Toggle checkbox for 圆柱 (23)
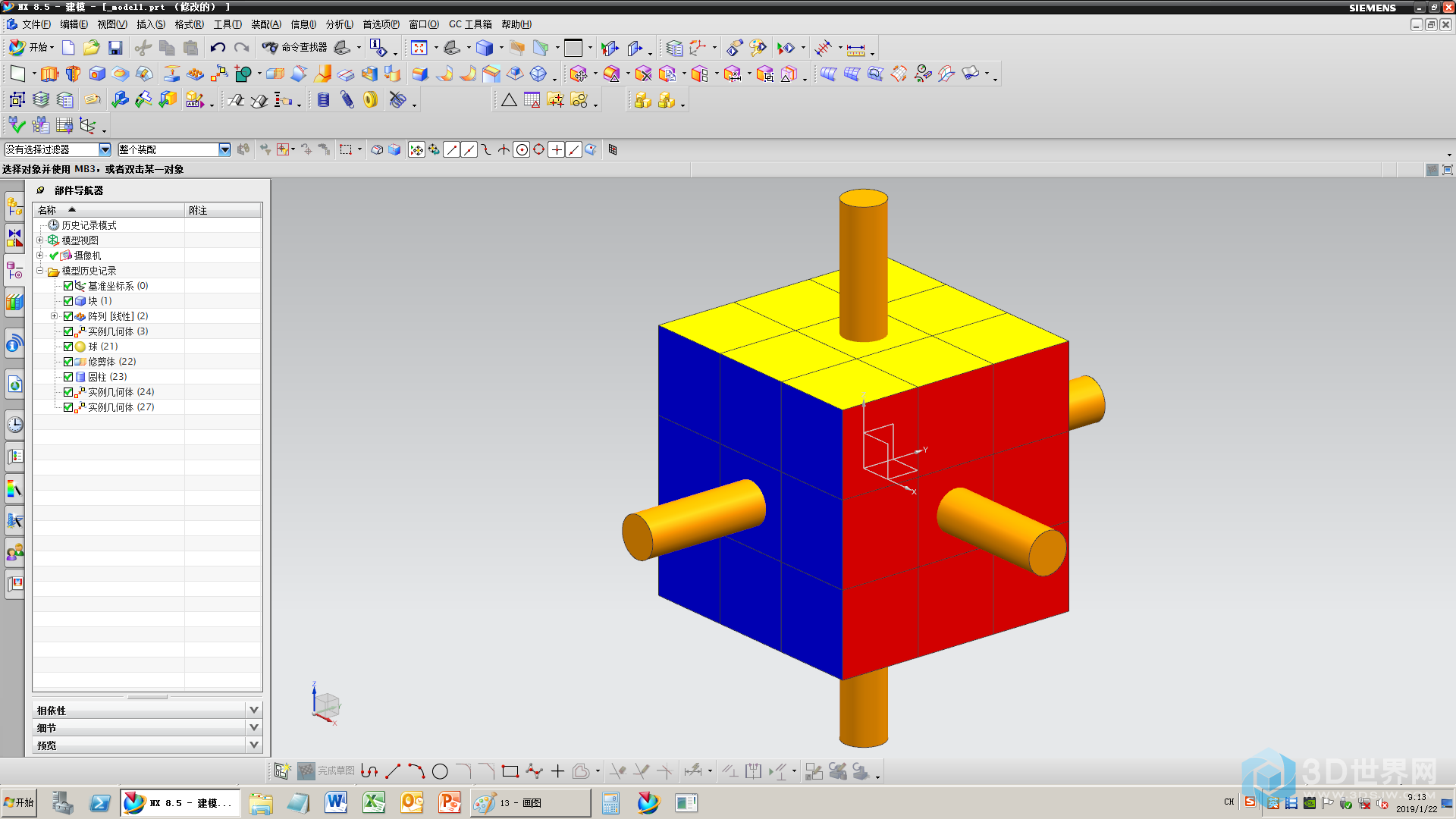The image size is (1456, 819). 68,377
